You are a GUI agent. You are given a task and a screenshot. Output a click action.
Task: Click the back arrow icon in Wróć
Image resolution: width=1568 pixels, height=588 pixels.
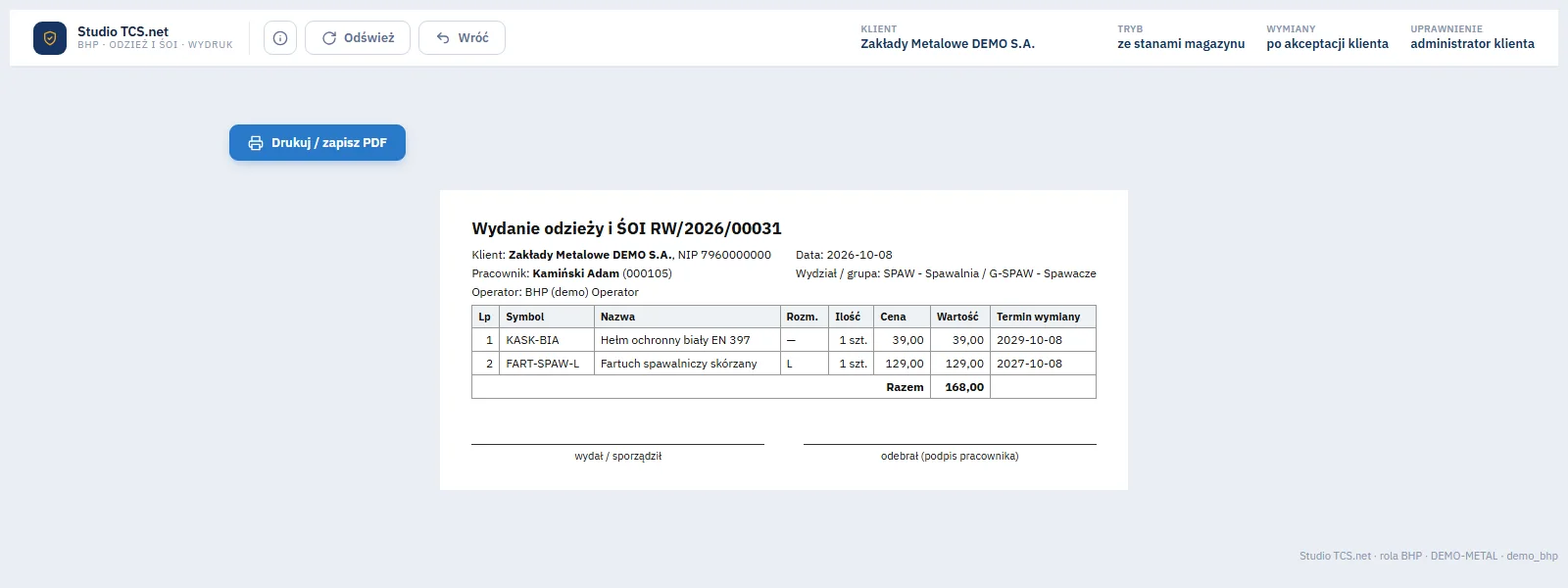pyautogui.click(x=443, y=38)
